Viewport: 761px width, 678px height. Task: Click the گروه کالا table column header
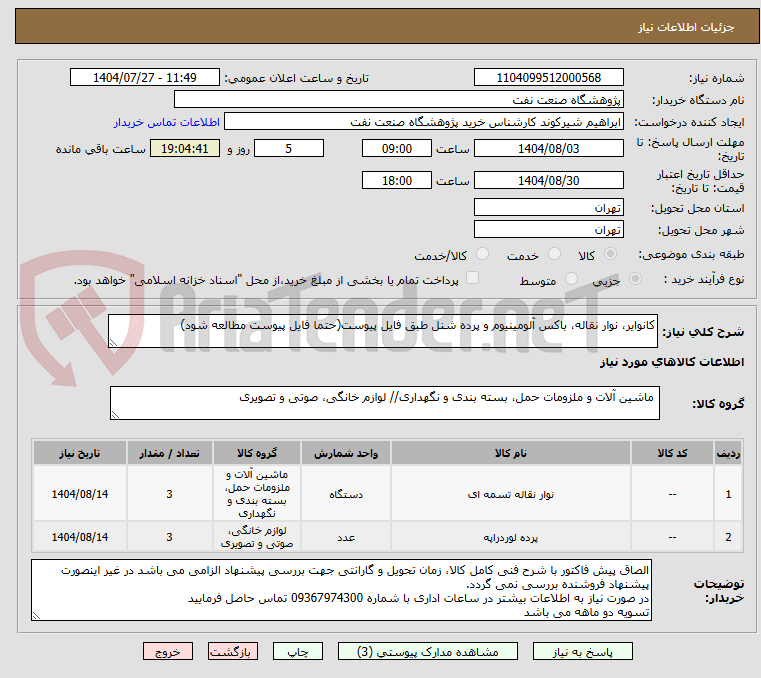pyautogui.click(x=257, y=453)
